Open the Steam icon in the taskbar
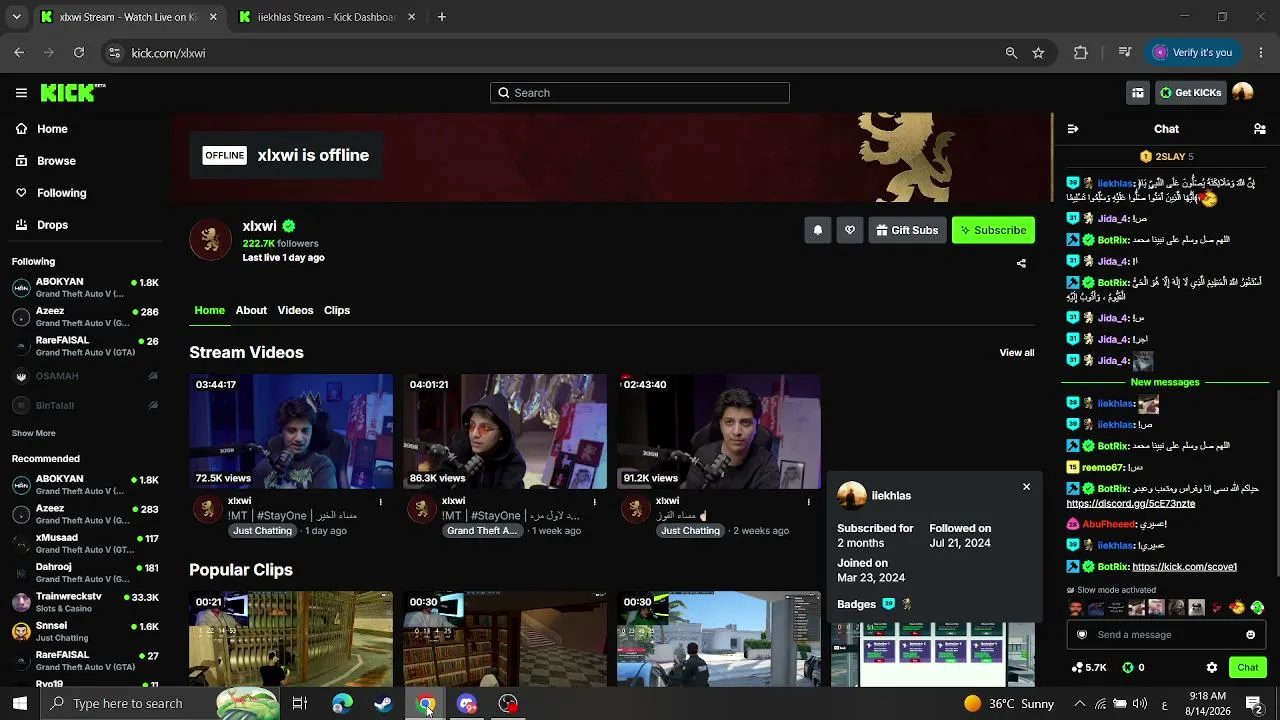The height and width of the screenshot is (720, 1280). (383, 704)
